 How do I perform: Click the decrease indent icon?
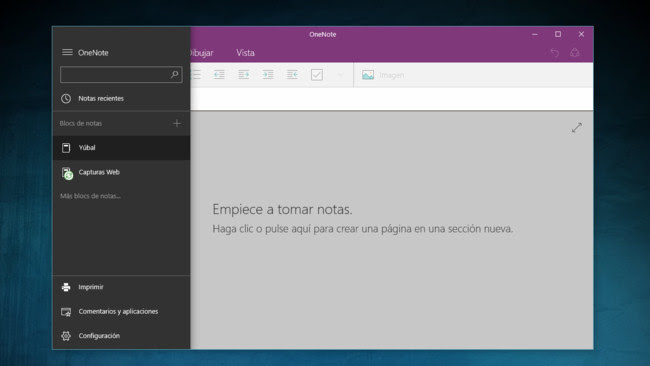tap(219, 75)
